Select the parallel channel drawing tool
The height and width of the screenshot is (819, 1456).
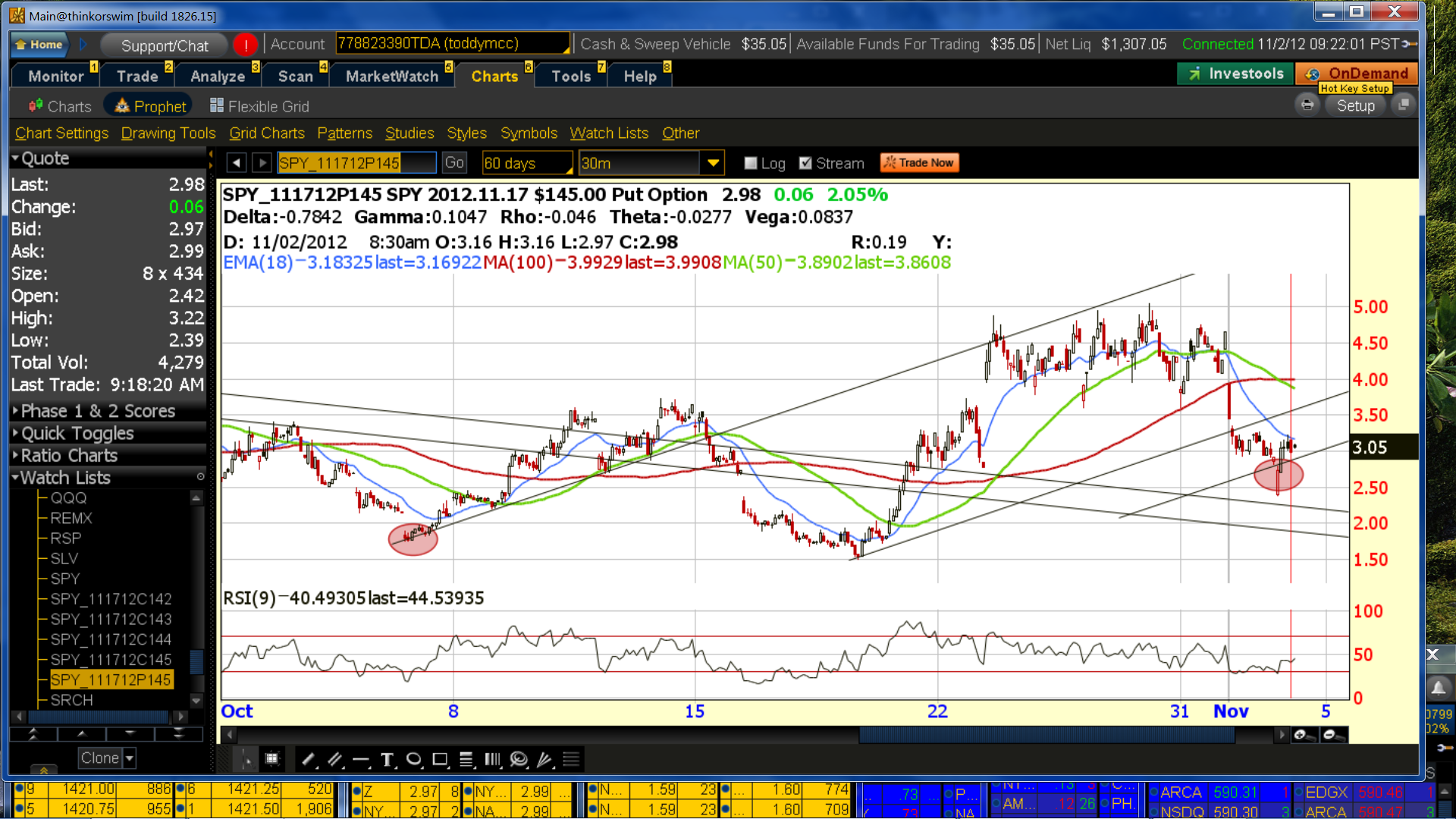point(334,759)
